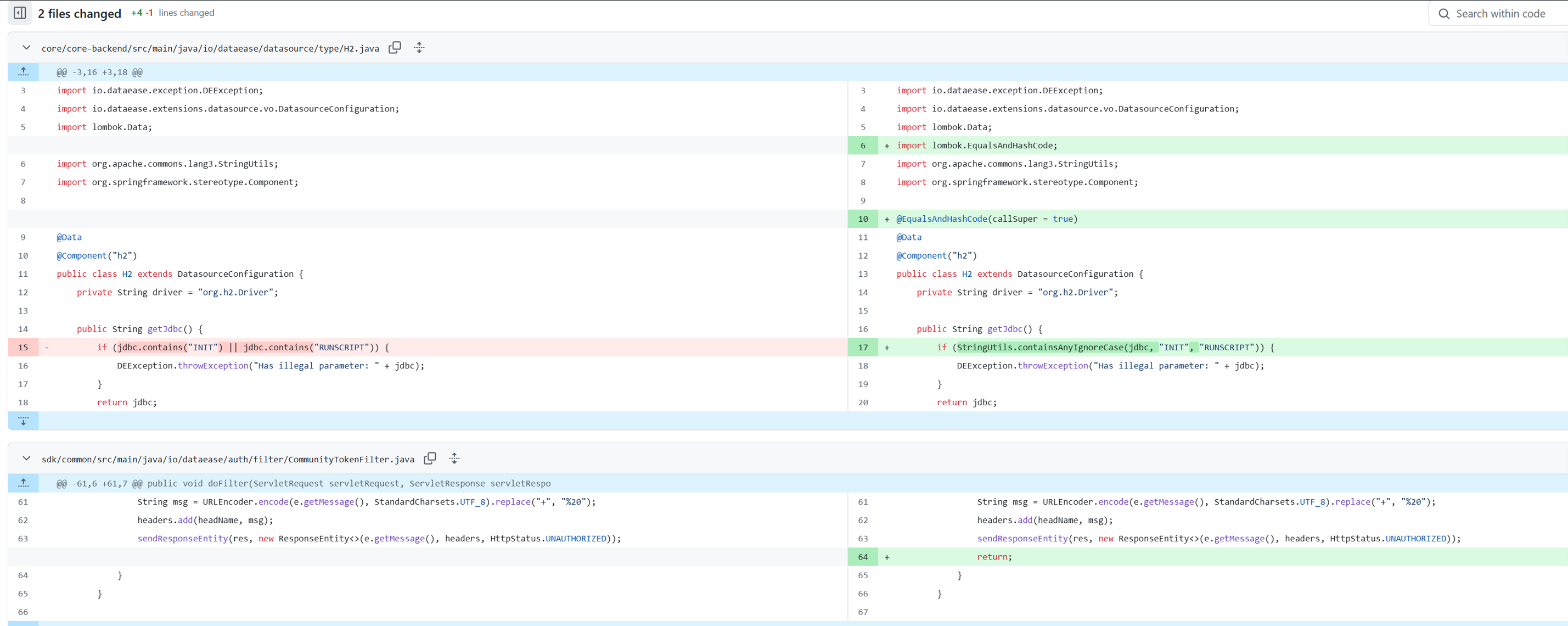Viewport: 1568px width, 626px height.
Task: Select added line number 17
Action: pos(863,347)
